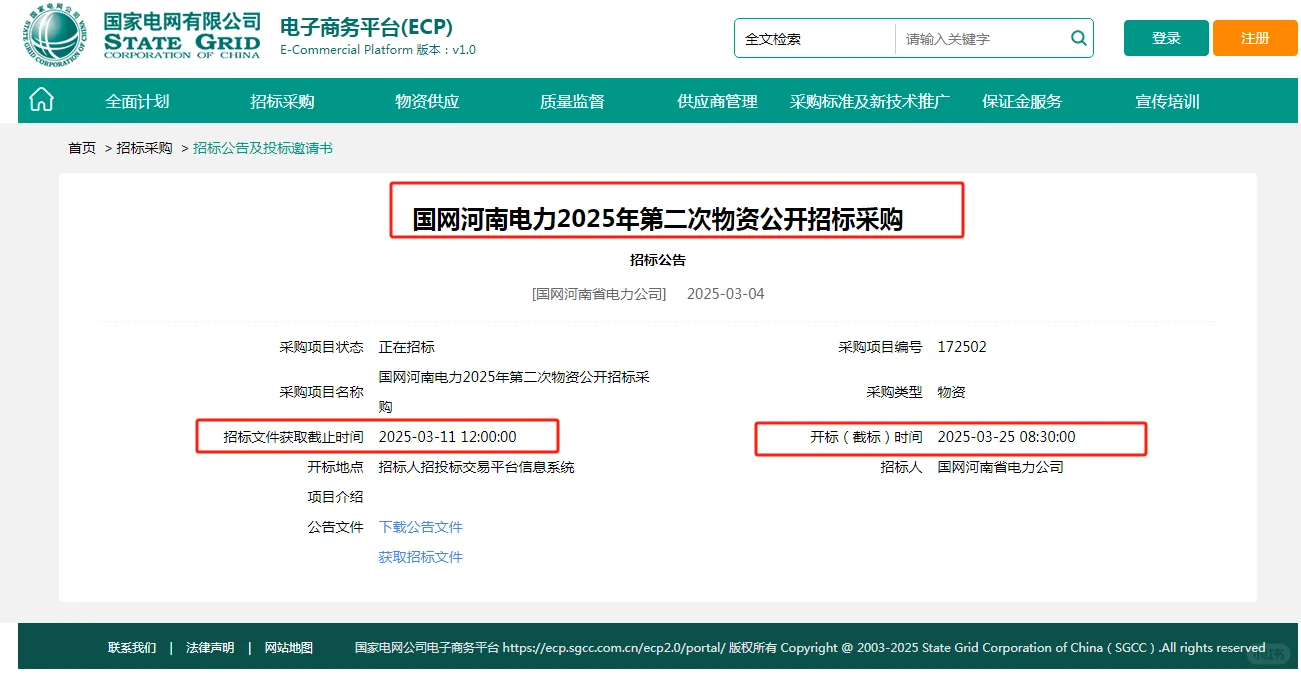Click the 招标公告 subtitle
Image resolution: width=1301 pixels, height=675 pixels.
[x=658, y=260]
